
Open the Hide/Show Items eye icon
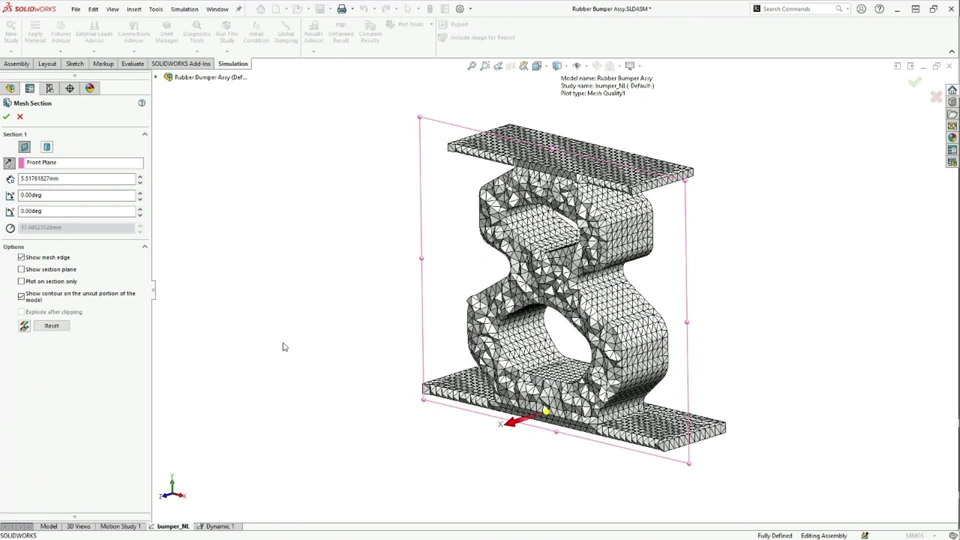coord(577,66)
